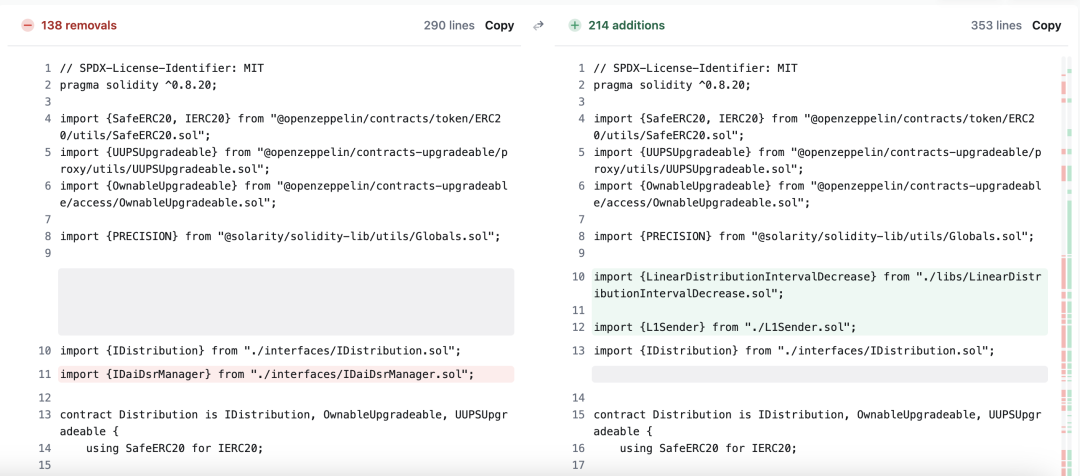Click removed IDaiDsrManager import line
1080x476 pixels.
point(266,374)
